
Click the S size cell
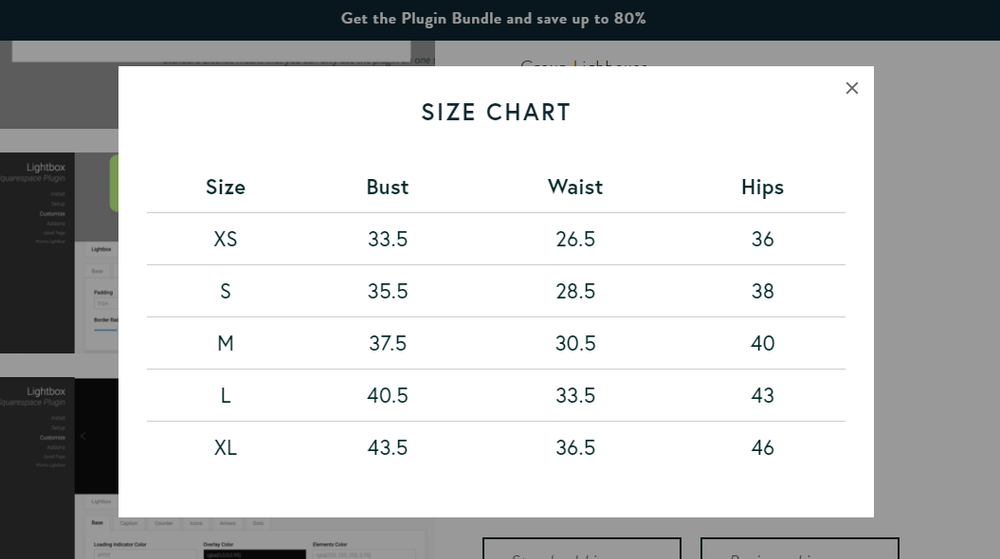point(225,291)
